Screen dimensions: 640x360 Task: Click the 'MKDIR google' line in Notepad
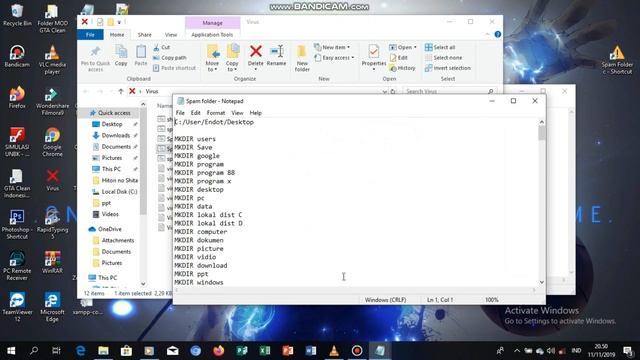point(197,156)
